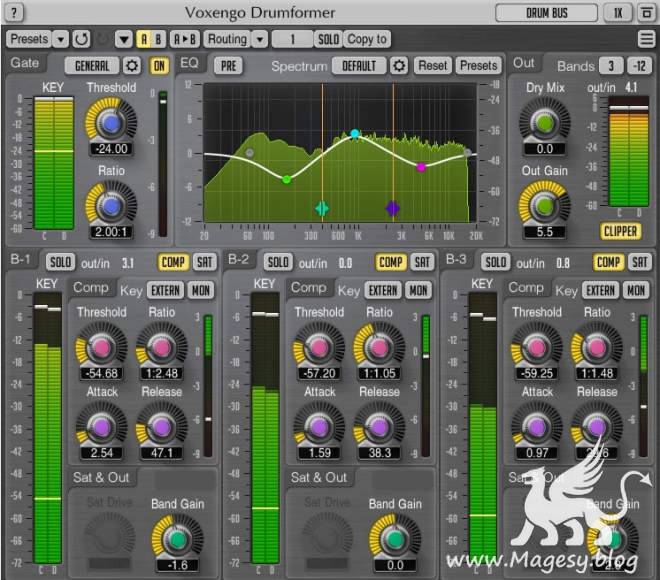The height and width of the screenshot is (580, 660).
Task: Click the top-bar Presets button
Action: (x=29, y=39)
